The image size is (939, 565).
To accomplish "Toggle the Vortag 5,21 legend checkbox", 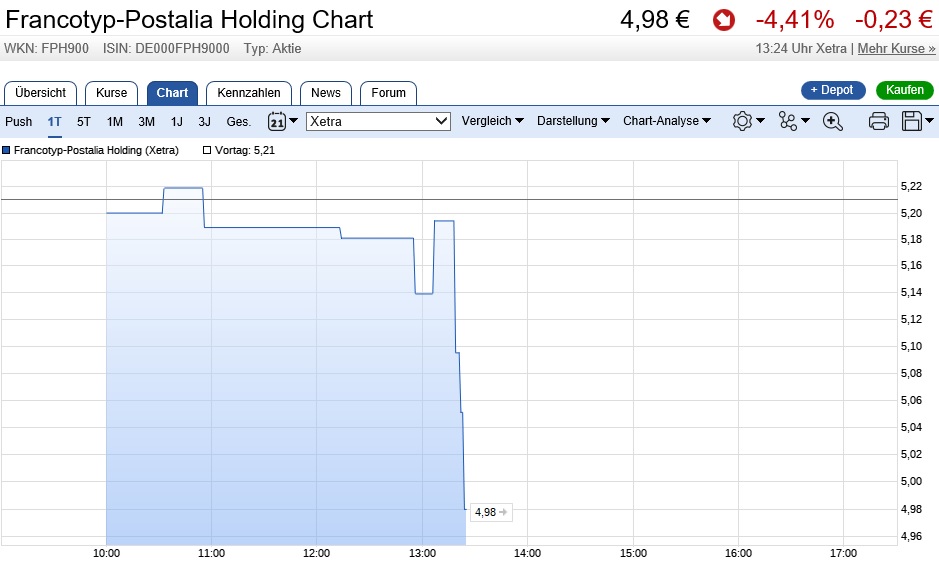I will point(207,150).
